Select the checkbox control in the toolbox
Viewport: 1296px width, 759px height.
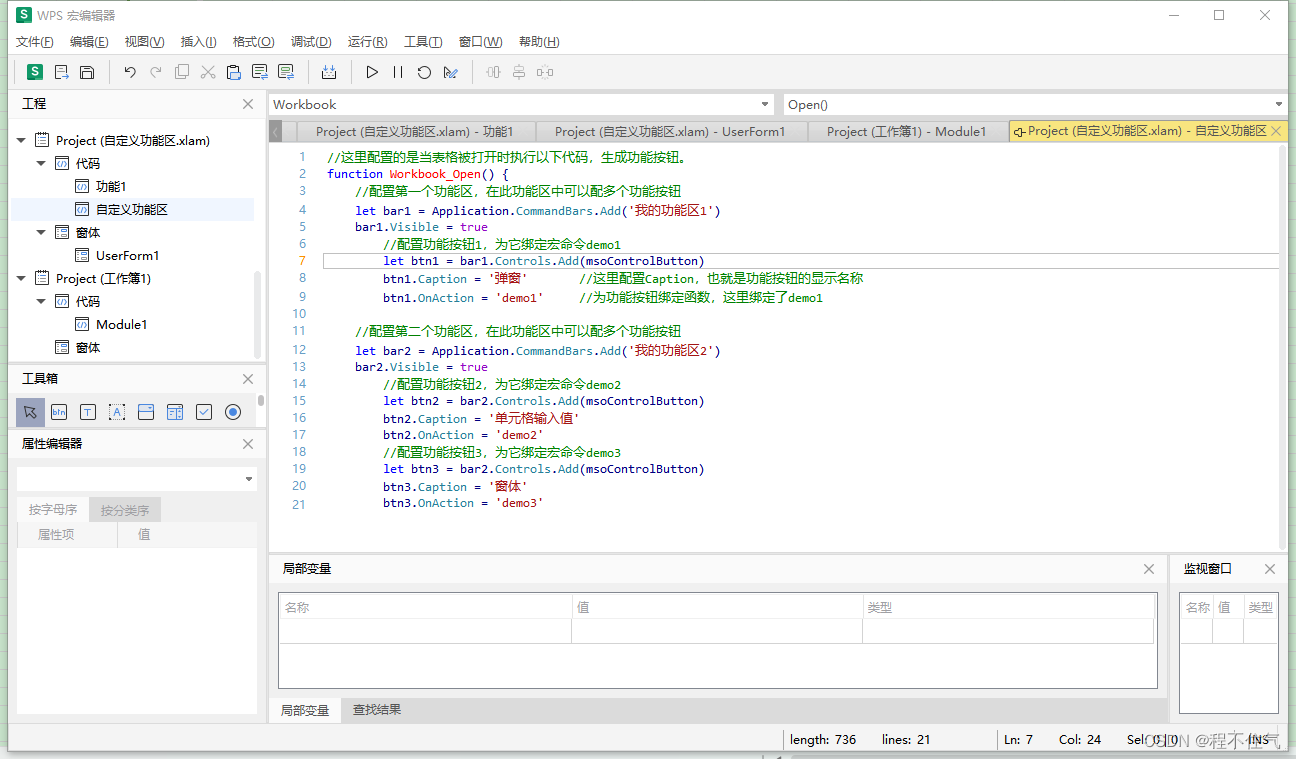(x=204, y=411)
